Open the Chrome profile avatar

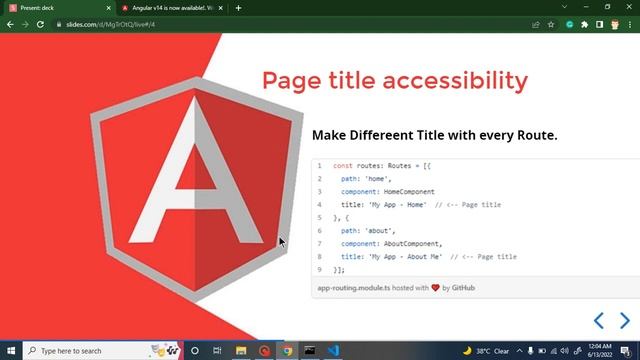[x=615, y=24]
